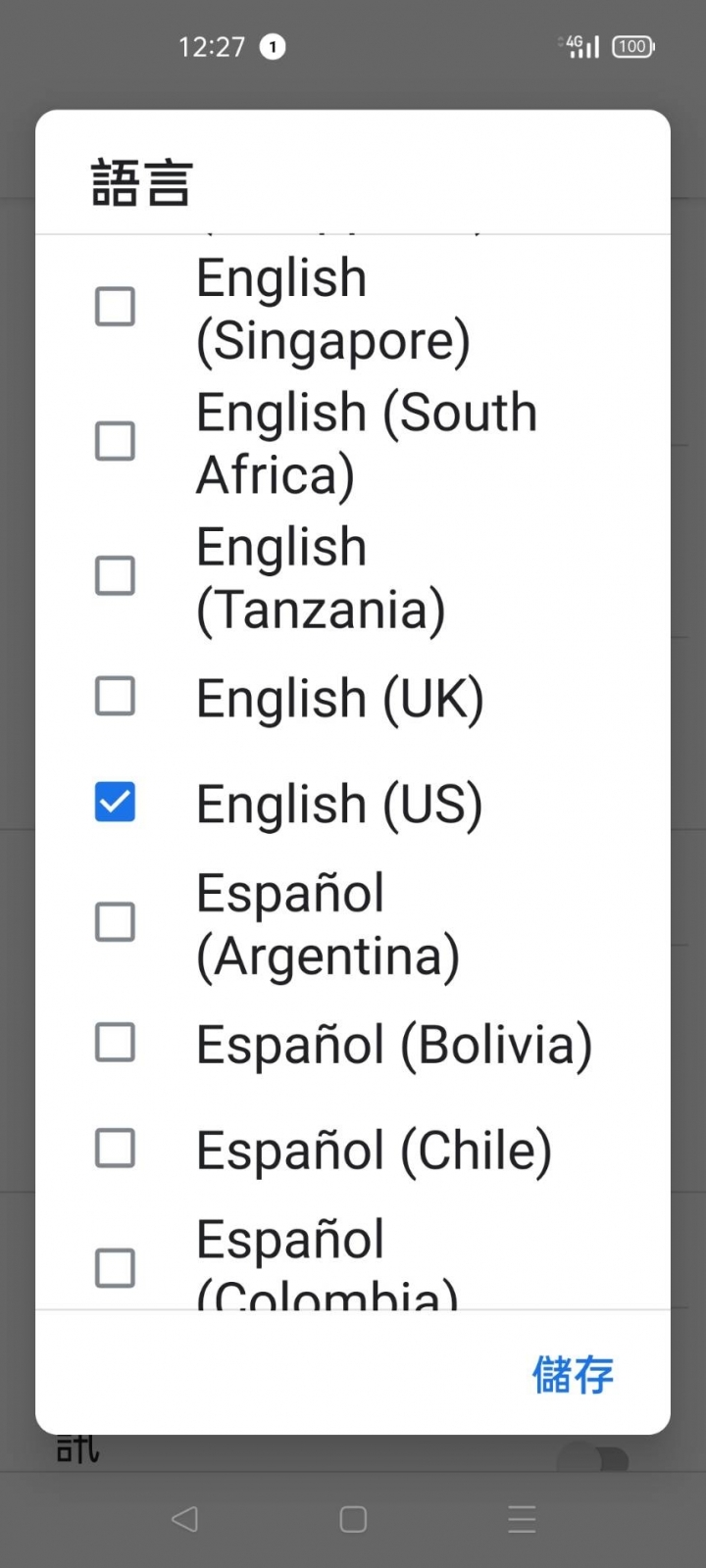
Task: Tap the notification count badge icon
Action: (273, 46)
